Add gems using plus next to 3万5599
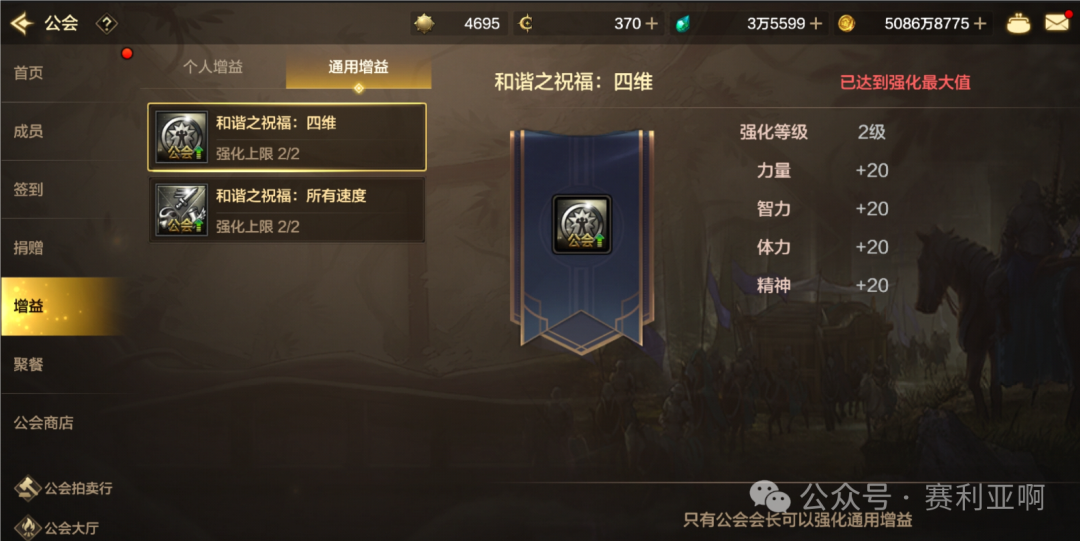The image size is (1080, 541). click(816, 24)
